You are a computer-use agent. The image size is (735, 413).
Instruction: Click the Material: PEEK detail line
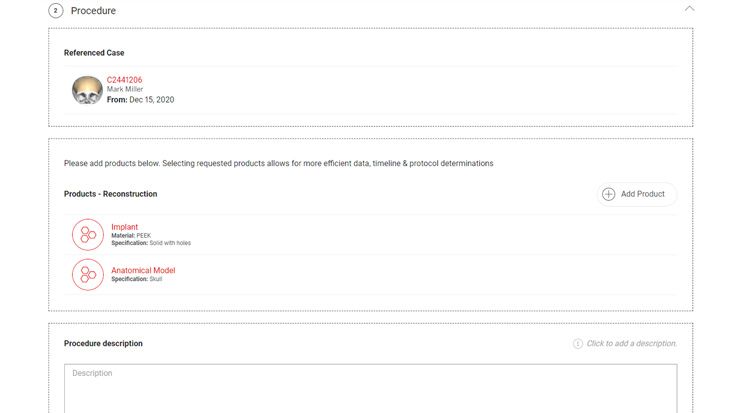pyautogui.click(x=131, y=236)
